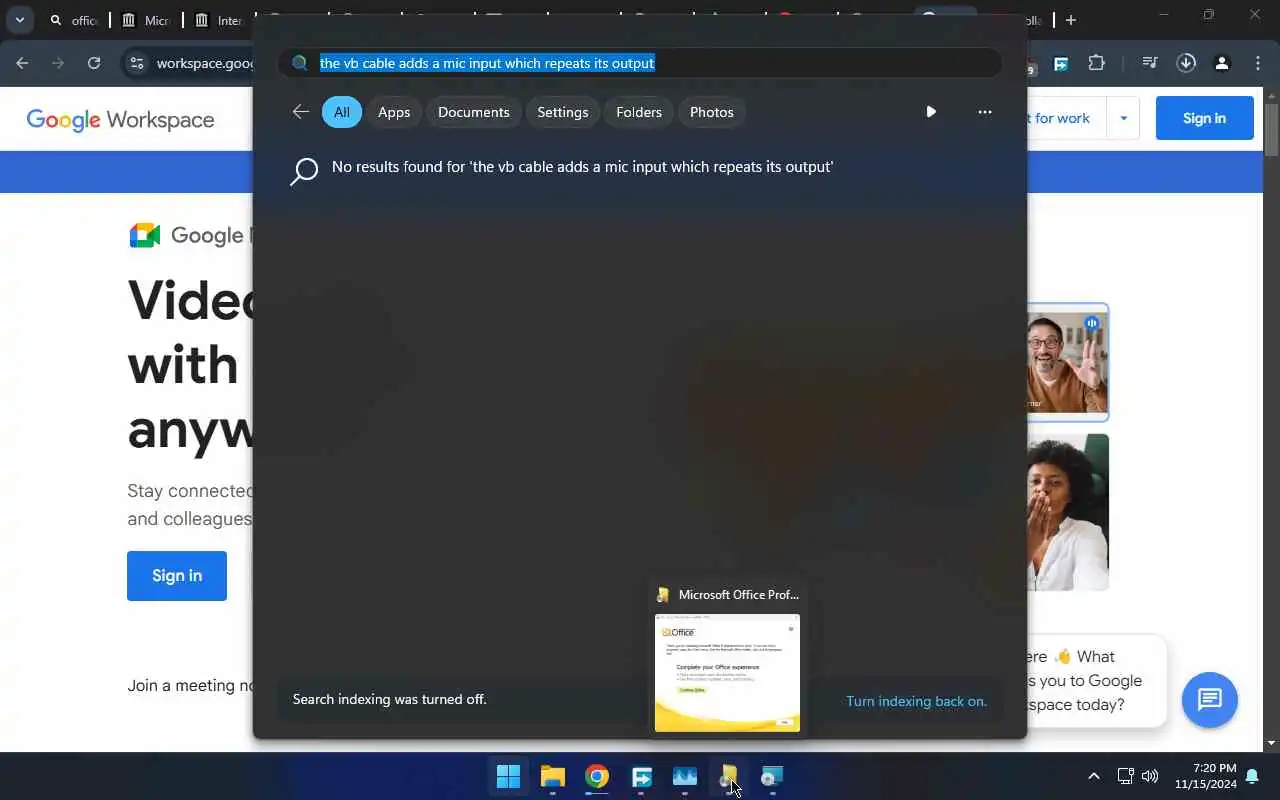Open the Windows Start menu
This screenshot has width=1280, height=800.
point(509,776)
